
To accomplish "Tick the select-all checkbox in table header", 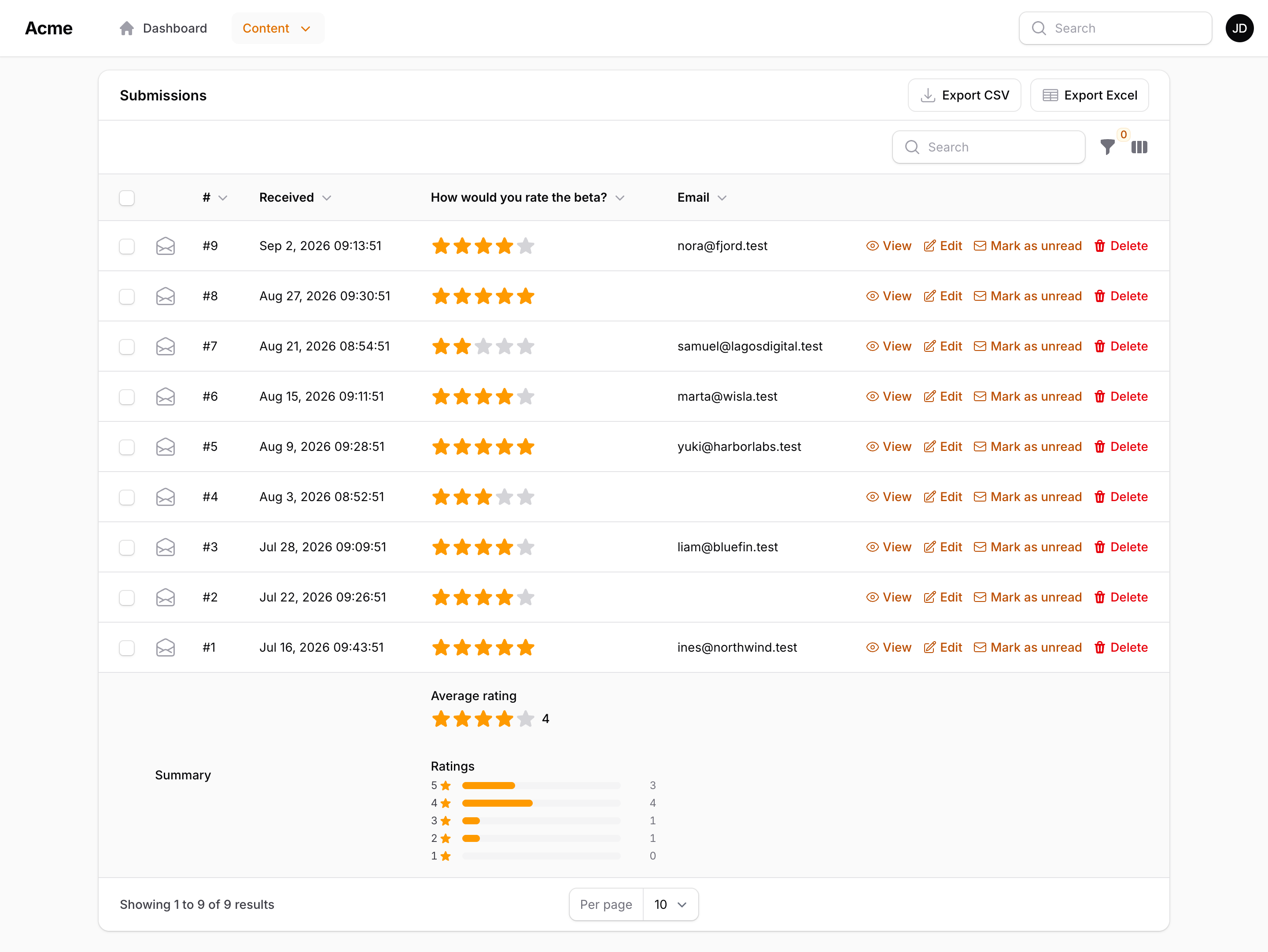I will pos(127,198).
